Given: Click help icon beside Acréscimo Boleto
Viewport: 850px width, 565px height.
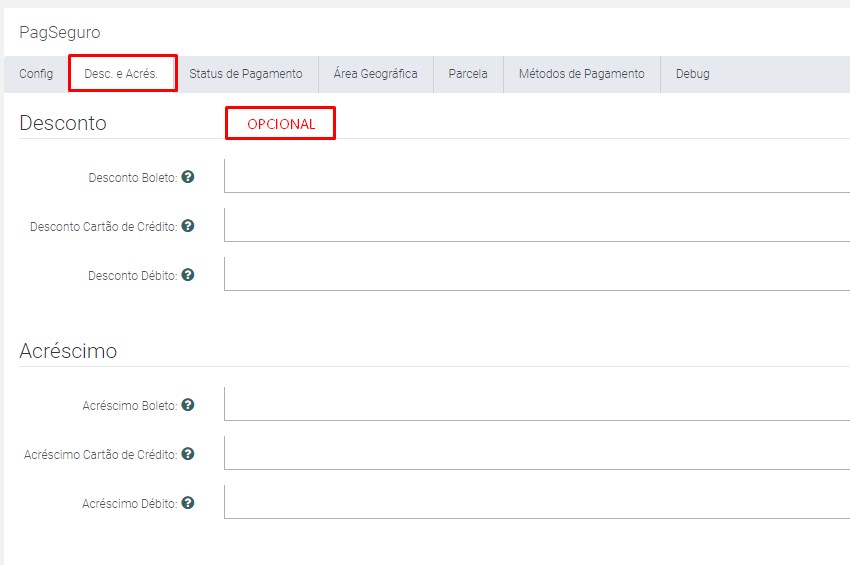Looking at the screenshot, I should click(187, 405).
